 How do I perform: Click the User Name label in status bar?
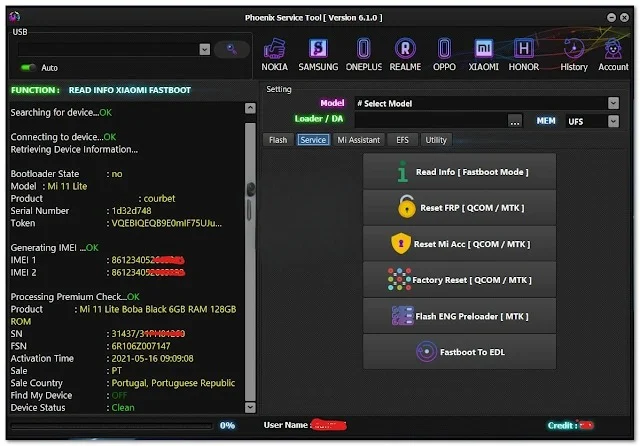(287, 425)
